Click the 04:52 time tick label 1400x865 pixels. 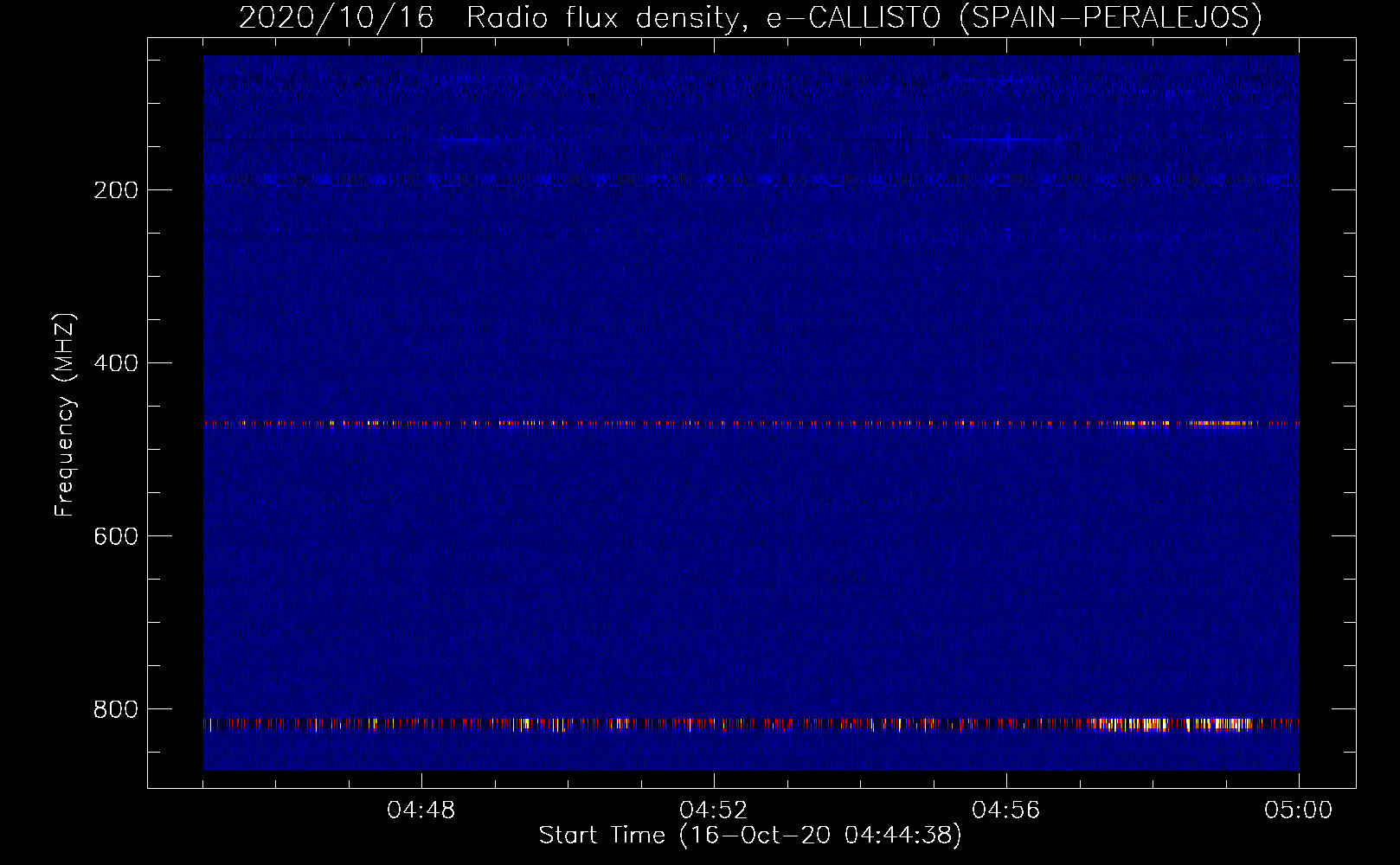[x=714, y=811]
